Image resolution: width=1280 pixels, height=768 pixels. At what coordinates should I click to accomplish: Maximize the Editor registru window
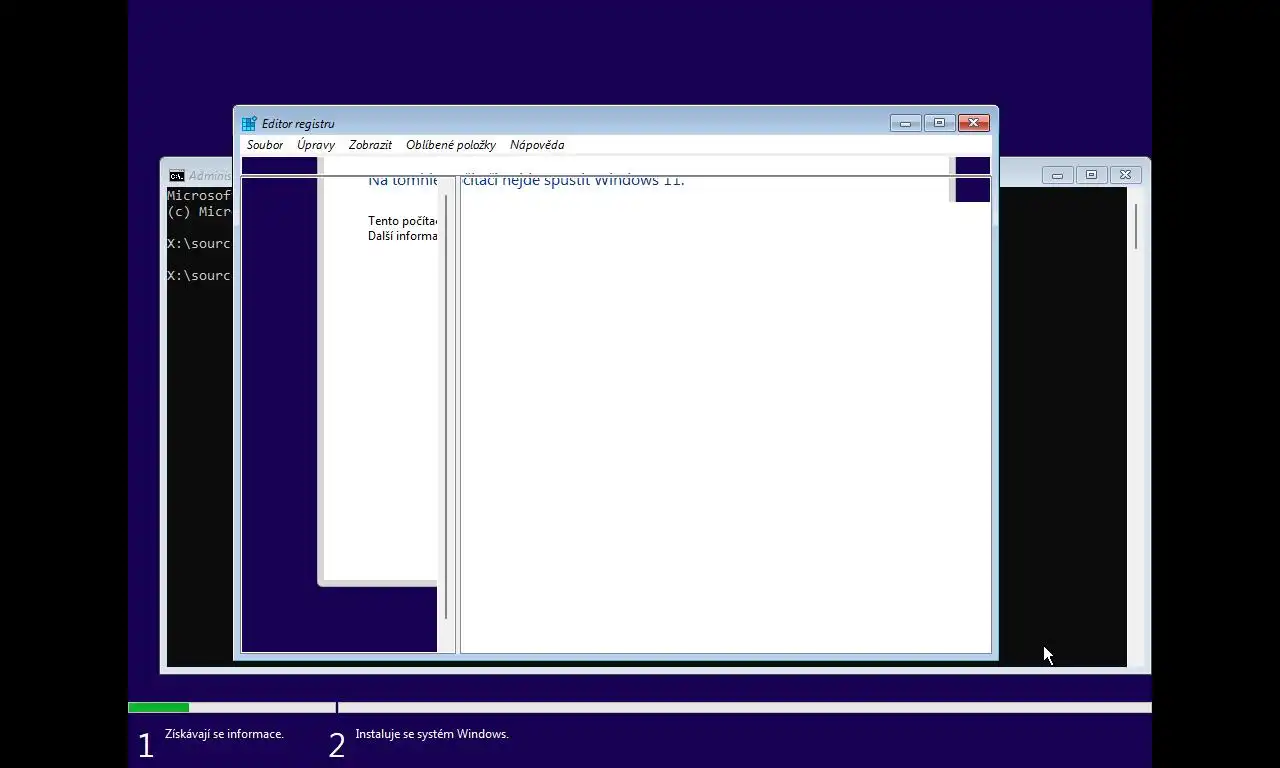(939, 123)
